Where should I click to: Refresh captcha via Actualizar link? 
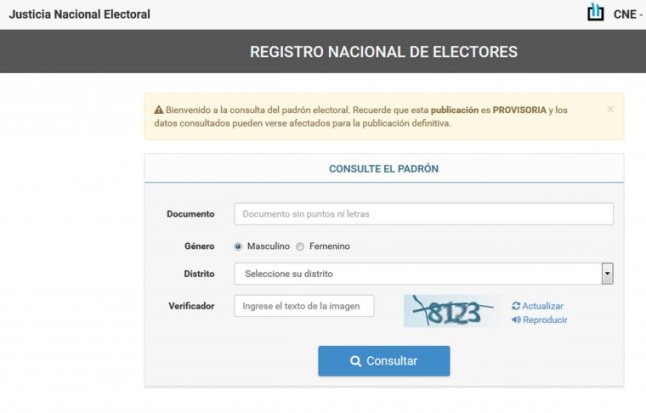click(x=538, y=306)
